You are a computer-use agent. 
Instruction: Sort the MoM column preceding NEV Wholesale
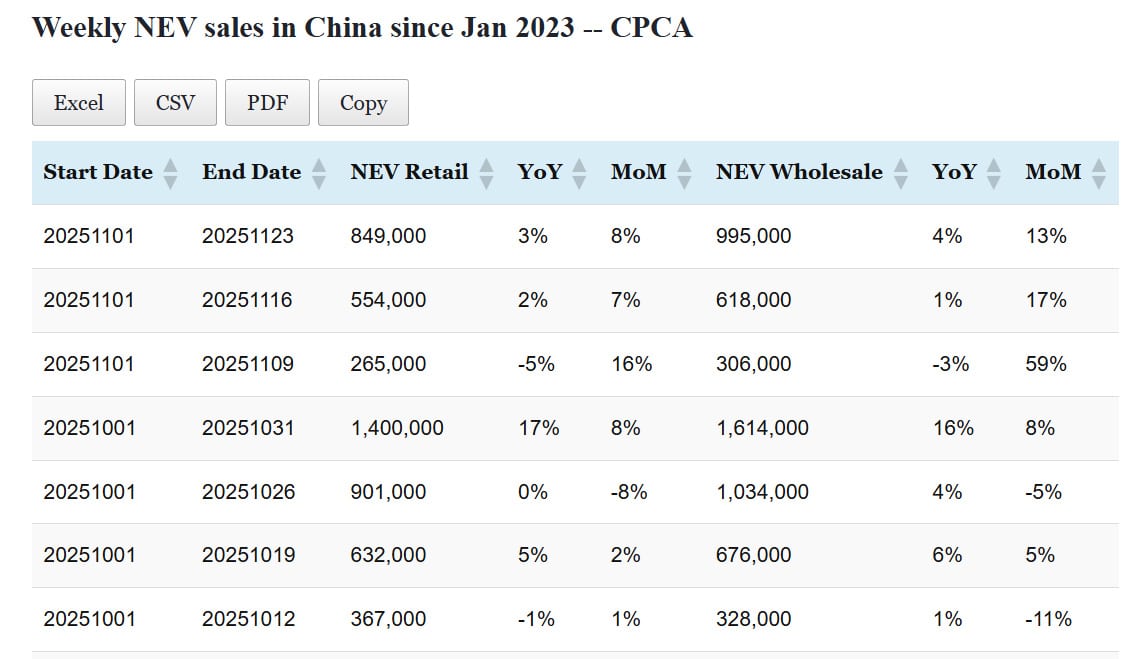(685, 173)
